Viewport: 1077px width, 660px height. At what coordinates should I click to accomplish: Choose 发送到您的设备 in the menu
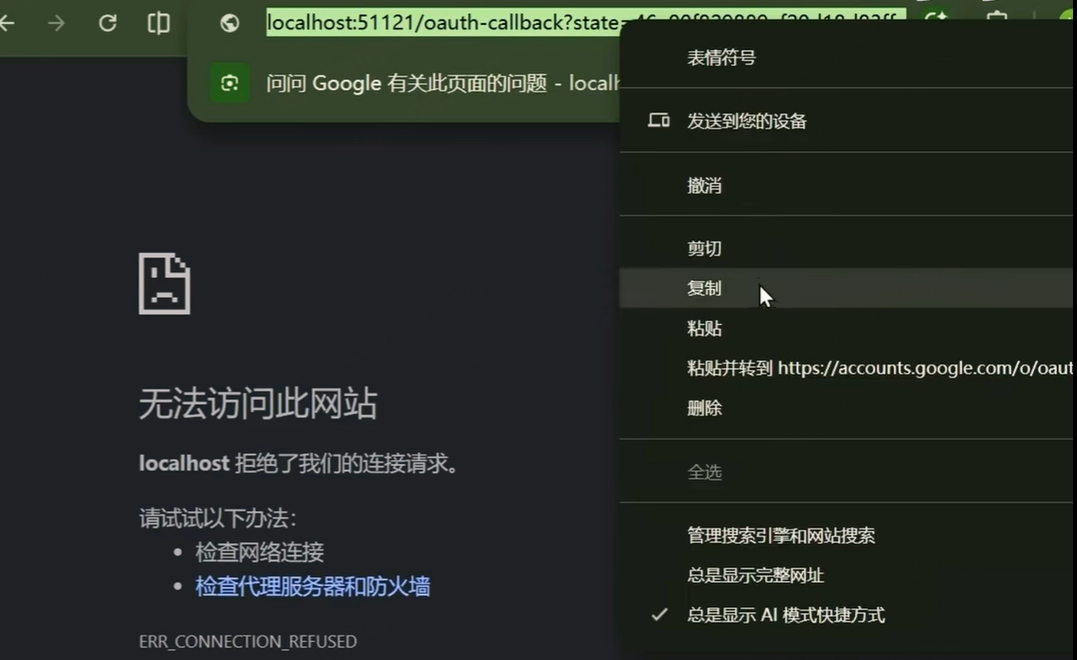point(846,121)
